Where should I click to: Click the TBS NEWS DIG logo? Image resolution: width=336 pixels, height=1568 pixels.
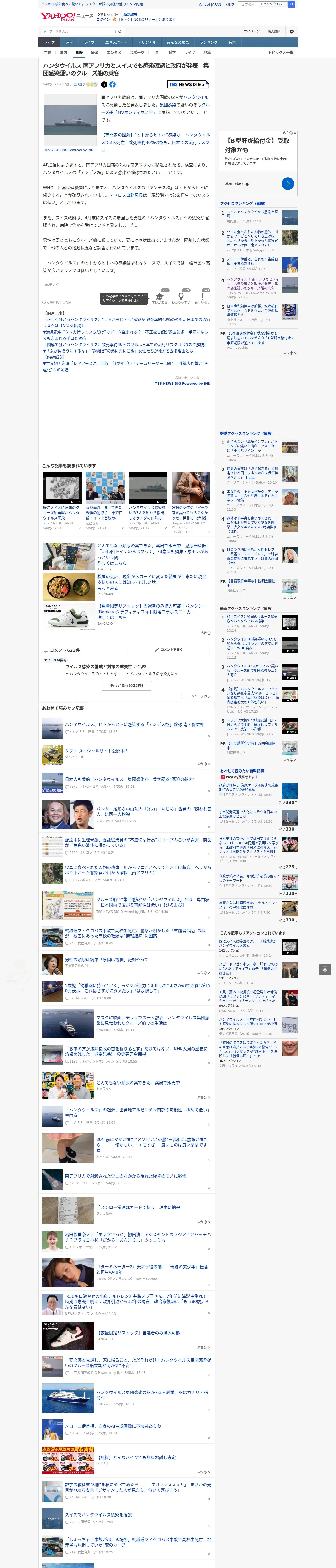pos(188,85)
